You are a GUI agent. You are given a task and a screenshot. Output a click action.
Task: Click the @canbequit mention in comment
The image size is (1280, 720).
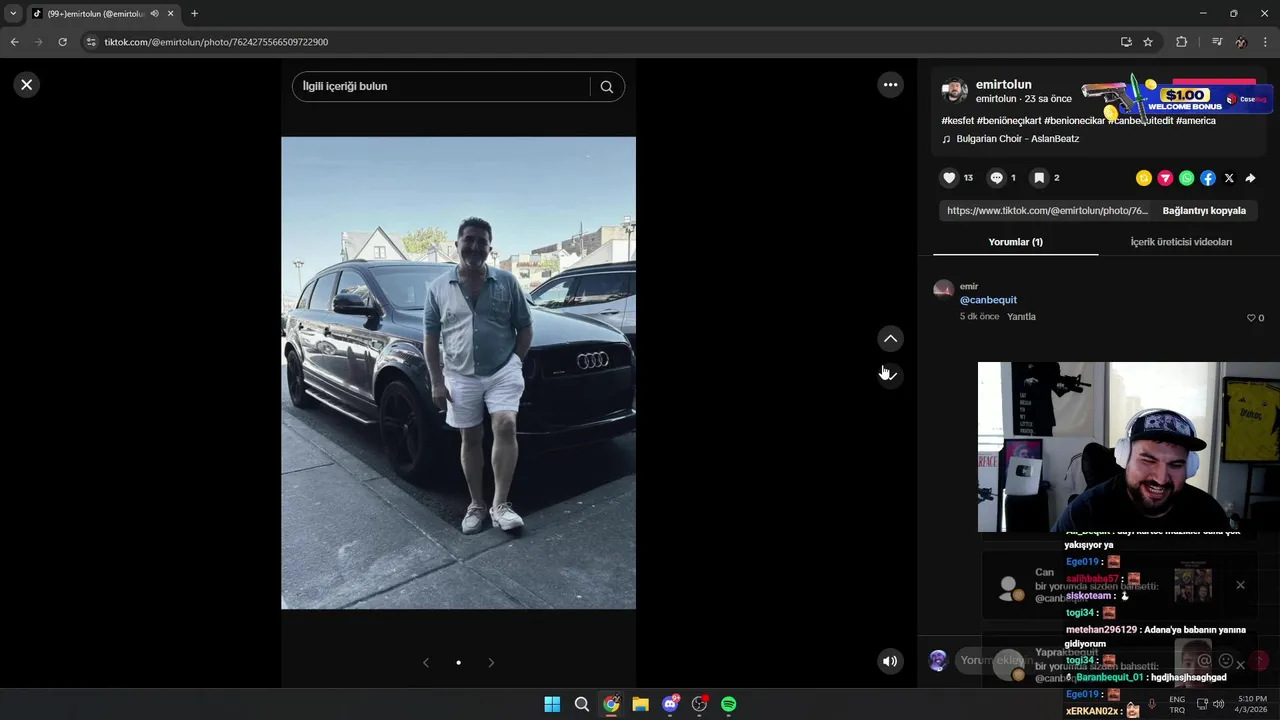(x=988, y=300)
